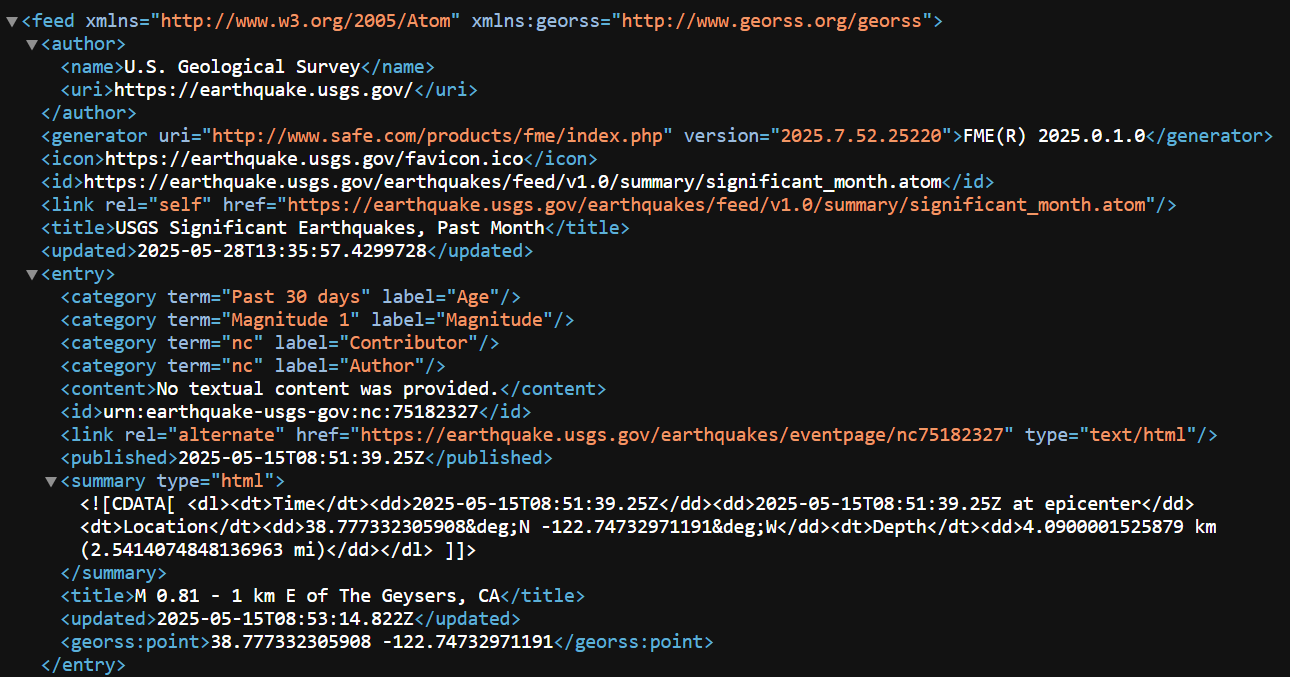Click the U.S. Geological Survey name text
This screenshot has height=677, width=1290.
point(241,67)
